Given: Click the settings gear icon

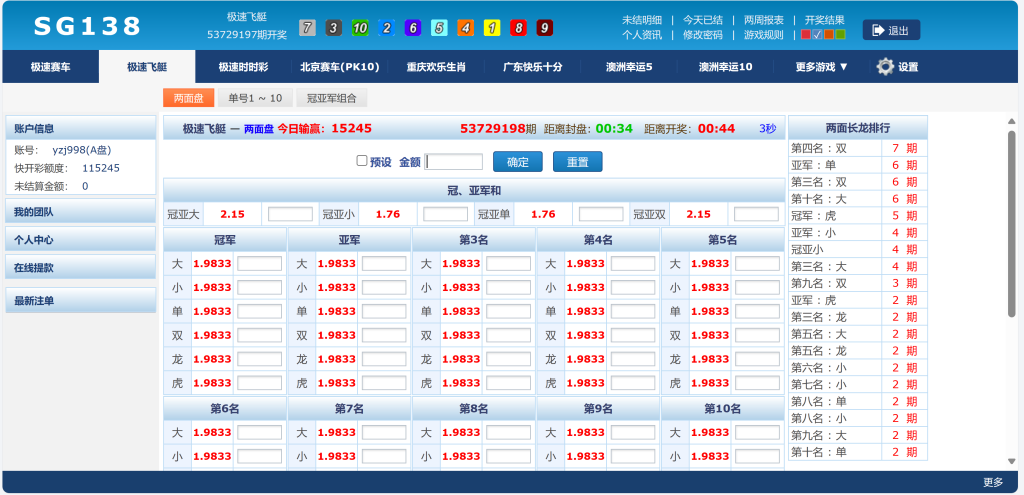Looking at the screenshot, I should (885, 67).
